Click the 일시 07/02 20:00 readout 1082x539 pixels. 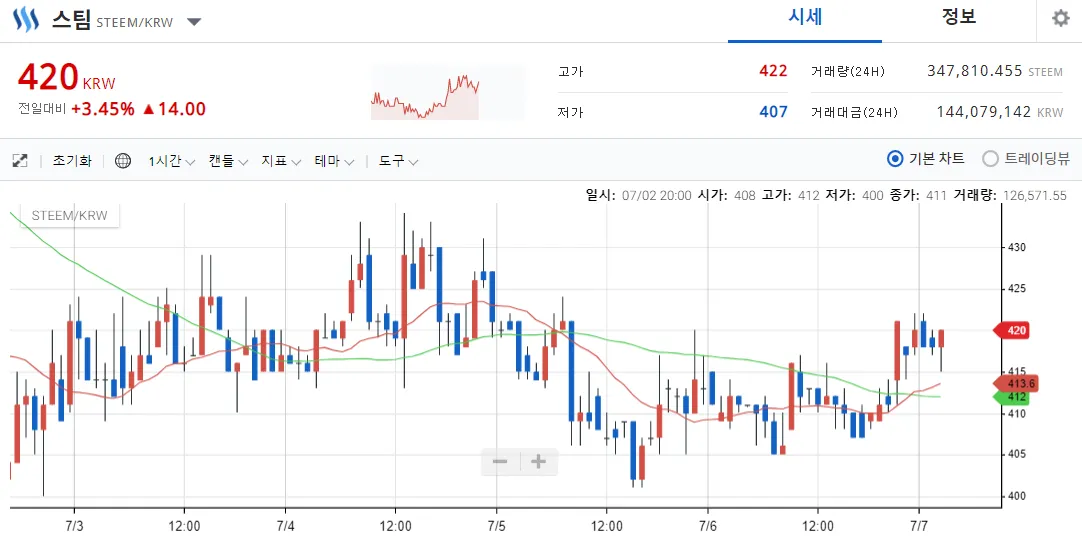coord(638,195)
